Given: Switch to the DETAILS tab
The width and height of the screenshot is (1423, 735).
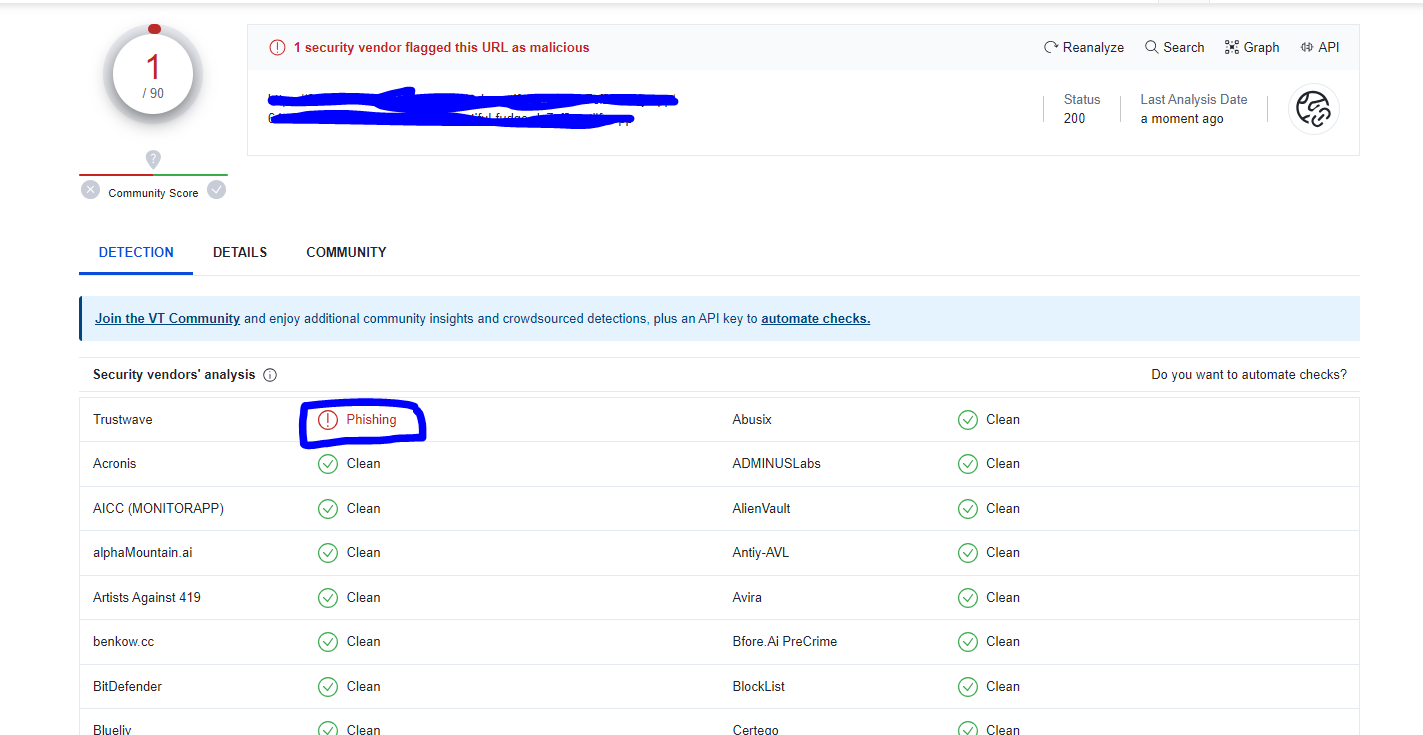Looking at the screenshot, I should 240,252.
